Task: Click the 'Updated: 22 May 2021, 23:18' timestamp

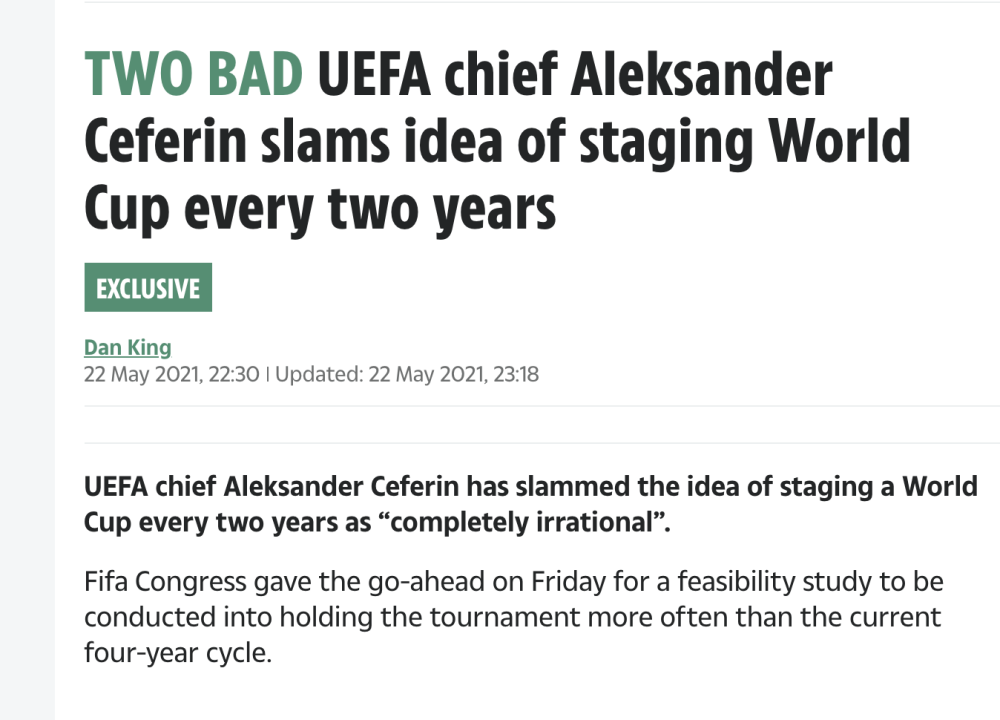Action: (407, 374)
